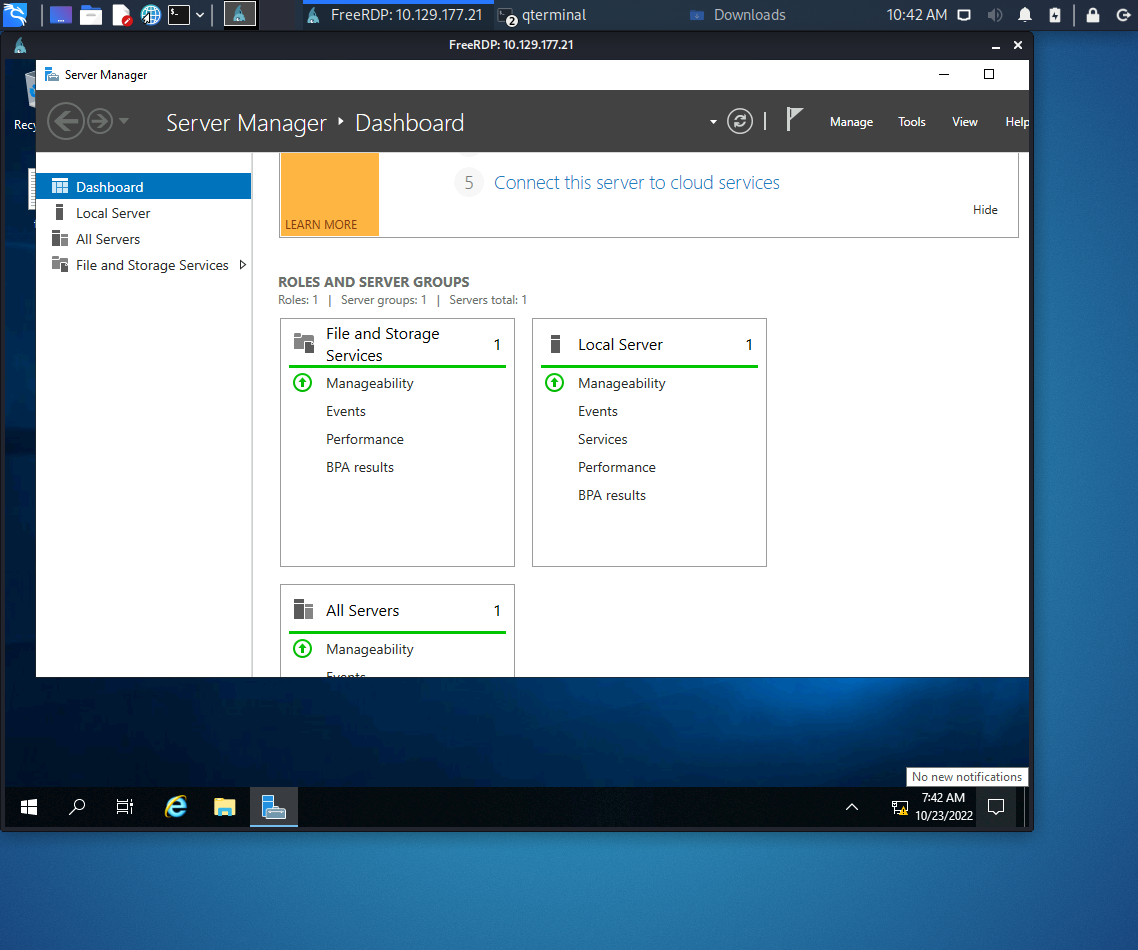This screenshot has height=950, width=1138.
Task: Click the All Servers tile icon
Action: [303, 609]
